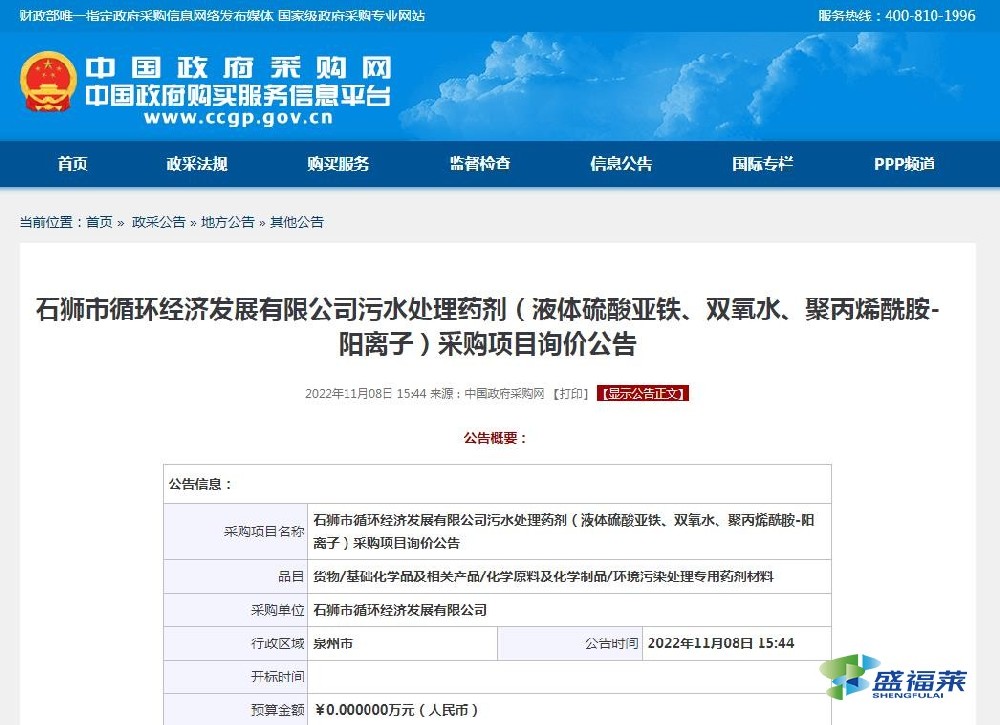This screenshot has height=725, width=1000.
Task: Switch to the PPP频道 channel
Action: coord(903,164)
